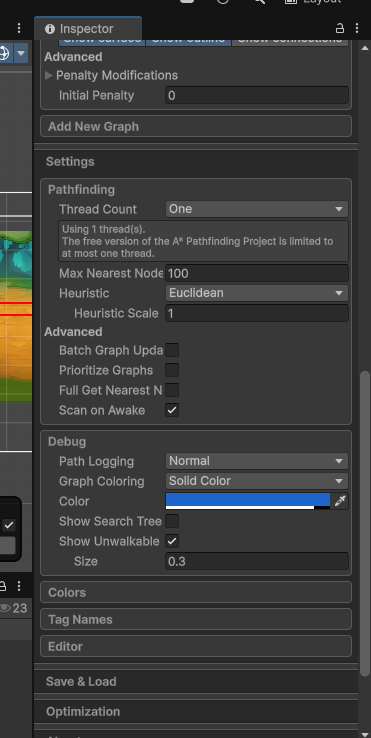This screenshot has height=738, width=371.
Task: Toggle Batch Graph Updates checkbox
Action: [x=172, y=350]
